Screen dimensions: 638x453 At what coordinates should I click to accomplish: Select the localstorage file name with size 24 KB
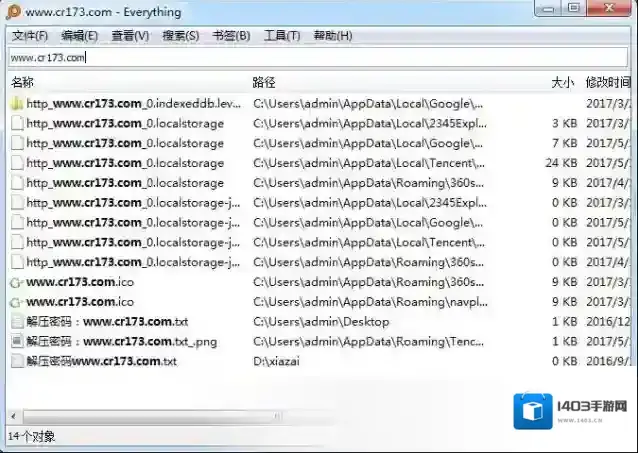pyautogui.click(x=125, y=163)
